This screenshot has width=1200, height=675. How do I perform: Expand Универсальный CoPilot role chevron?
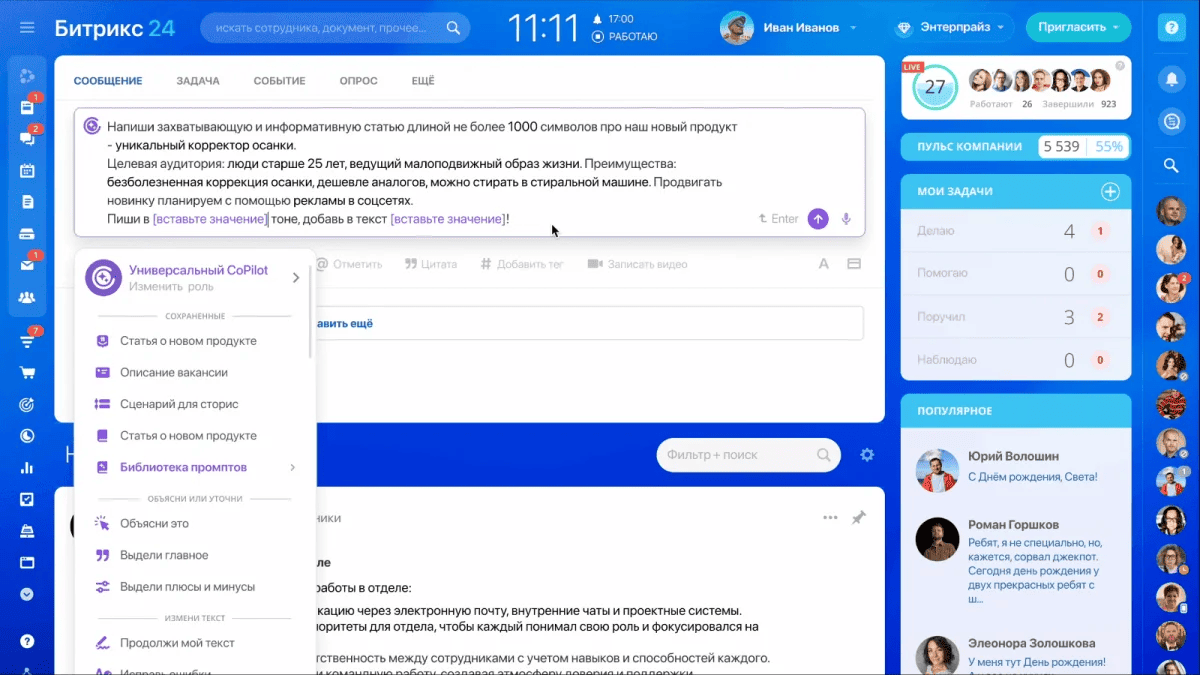[x=296, y=278]
